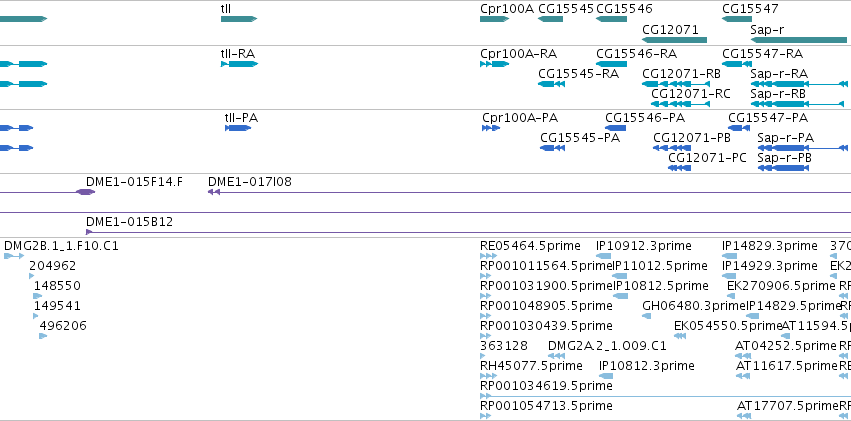The width and height of the screenshot is (851, 421).
Task: Click the Sap-r gene glyph
Action: click(x=799, y=40)
